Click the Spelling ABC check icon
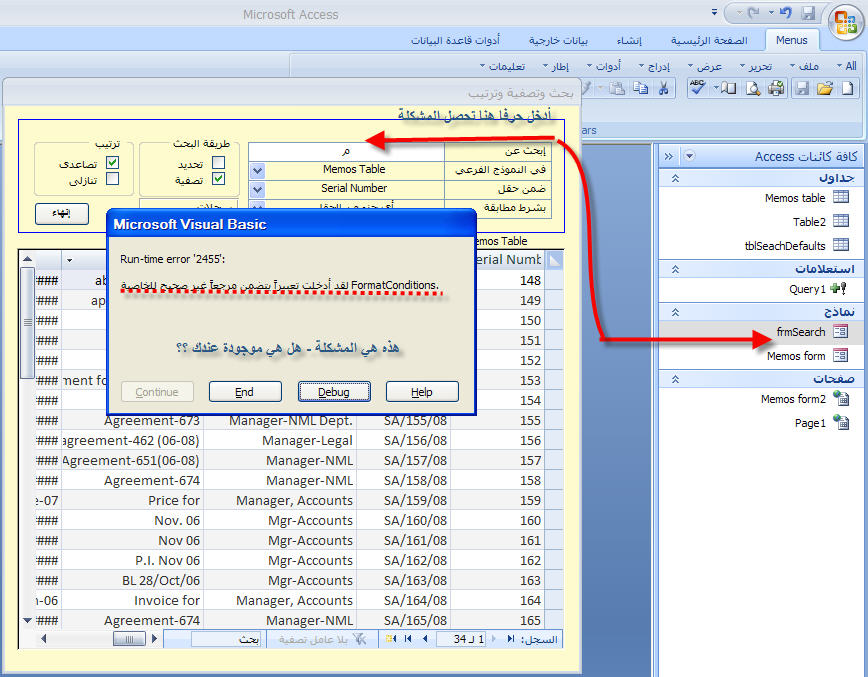This screenshot has width=868, height=677. (x=697, y=87)
